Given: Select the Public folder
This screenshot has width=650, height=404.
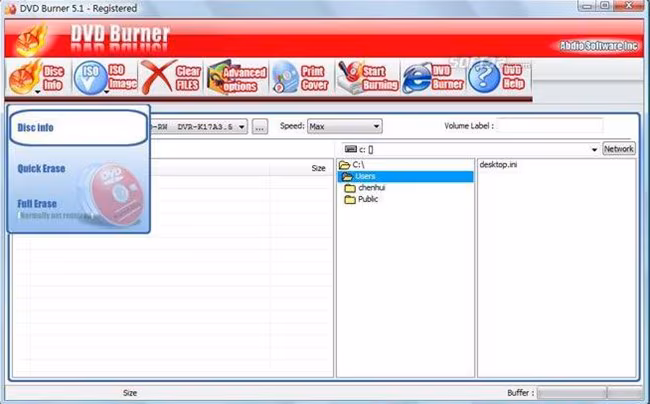Looking at the screenshot, I should point(361,199).
